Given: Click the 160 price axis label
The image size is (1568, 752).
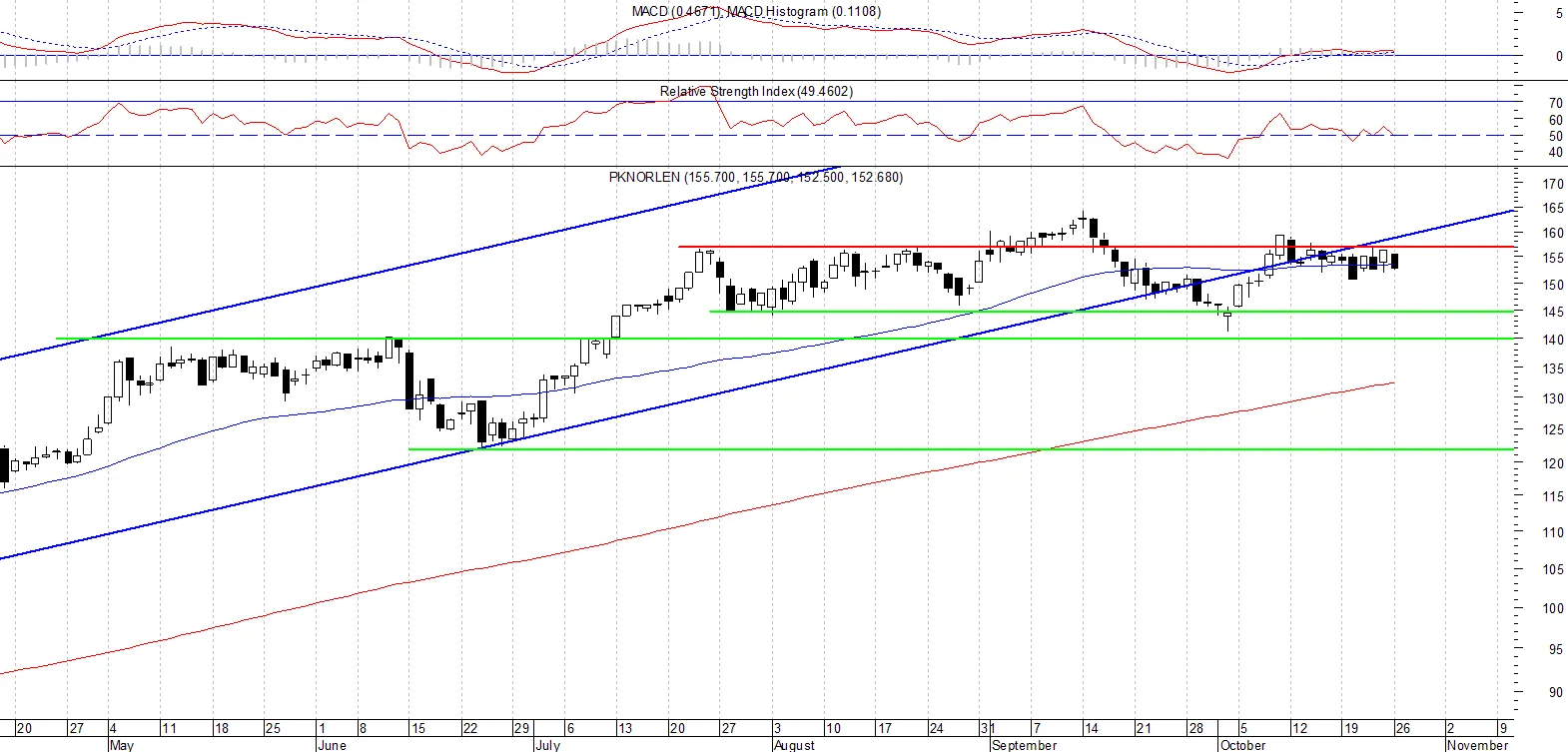Looking at the screenshot, I should (x=1553, y=234).
